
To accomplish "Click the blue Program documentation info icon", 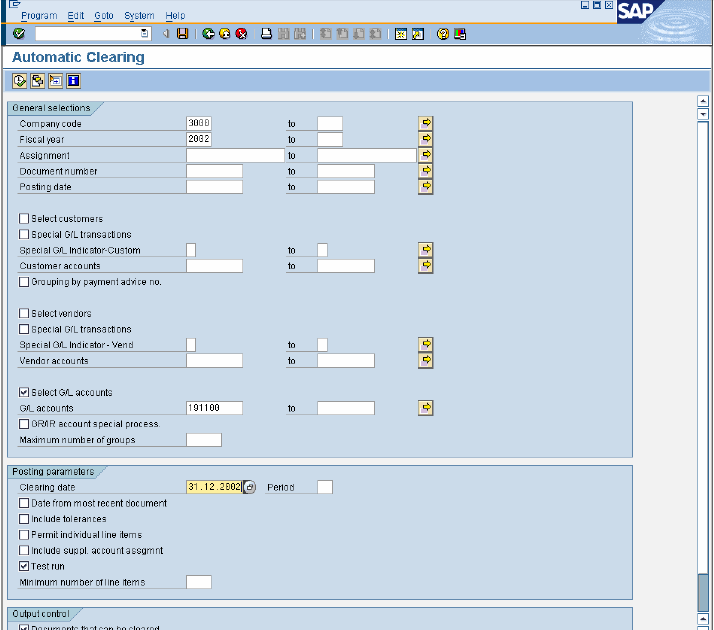I will 73,81.
